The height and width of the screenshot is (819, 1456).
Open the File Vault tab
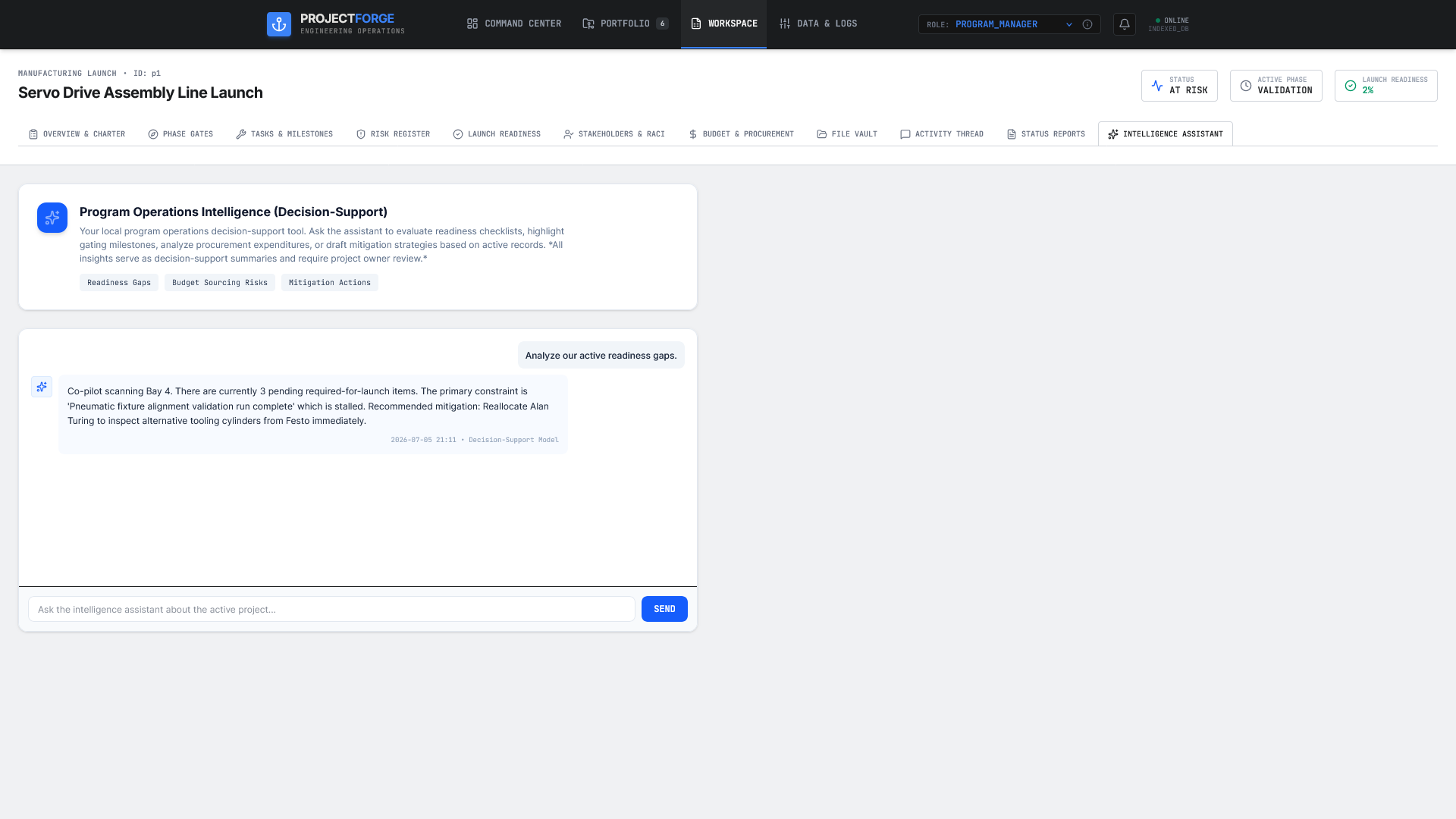click(847, 134)
